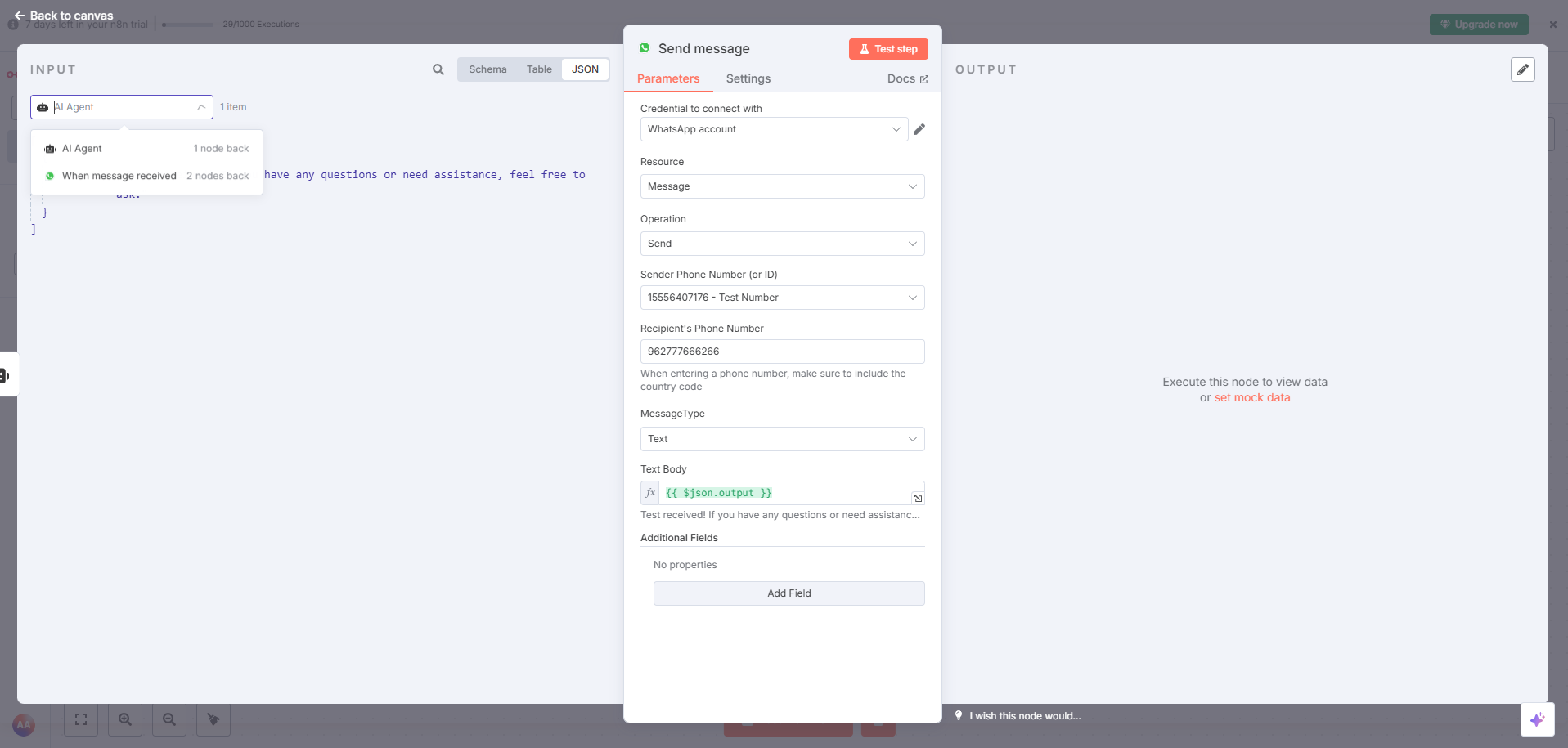Click the set mock data link

pos(1252,398)
